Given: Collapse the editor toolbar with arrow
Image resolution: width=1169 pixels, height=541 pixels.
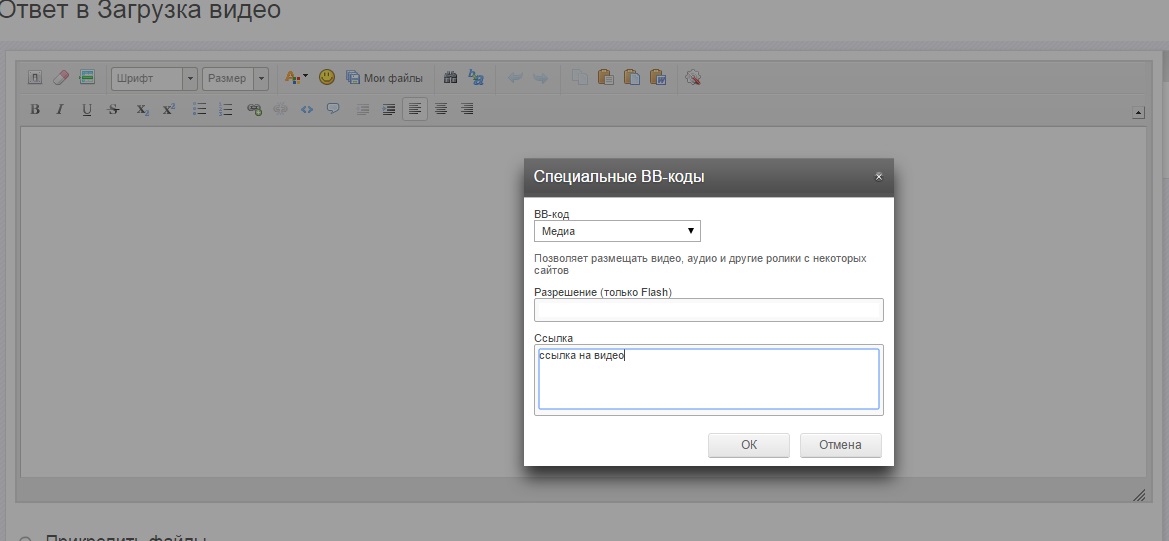Looking at the screenshot, I should [1138, 113].
